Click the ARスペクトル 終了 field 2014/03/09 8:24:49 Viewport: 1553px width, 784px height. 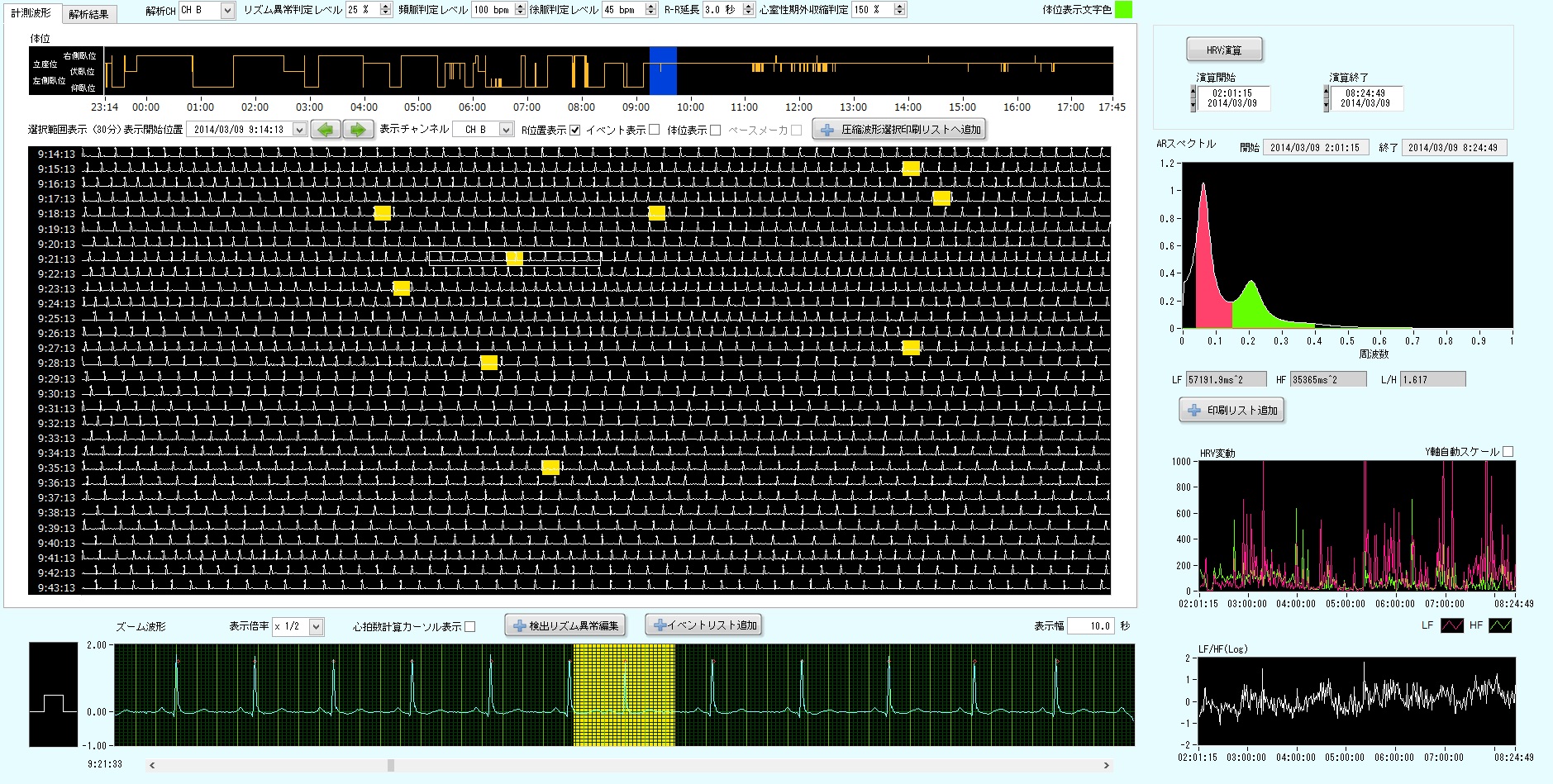pos(1454,148)
